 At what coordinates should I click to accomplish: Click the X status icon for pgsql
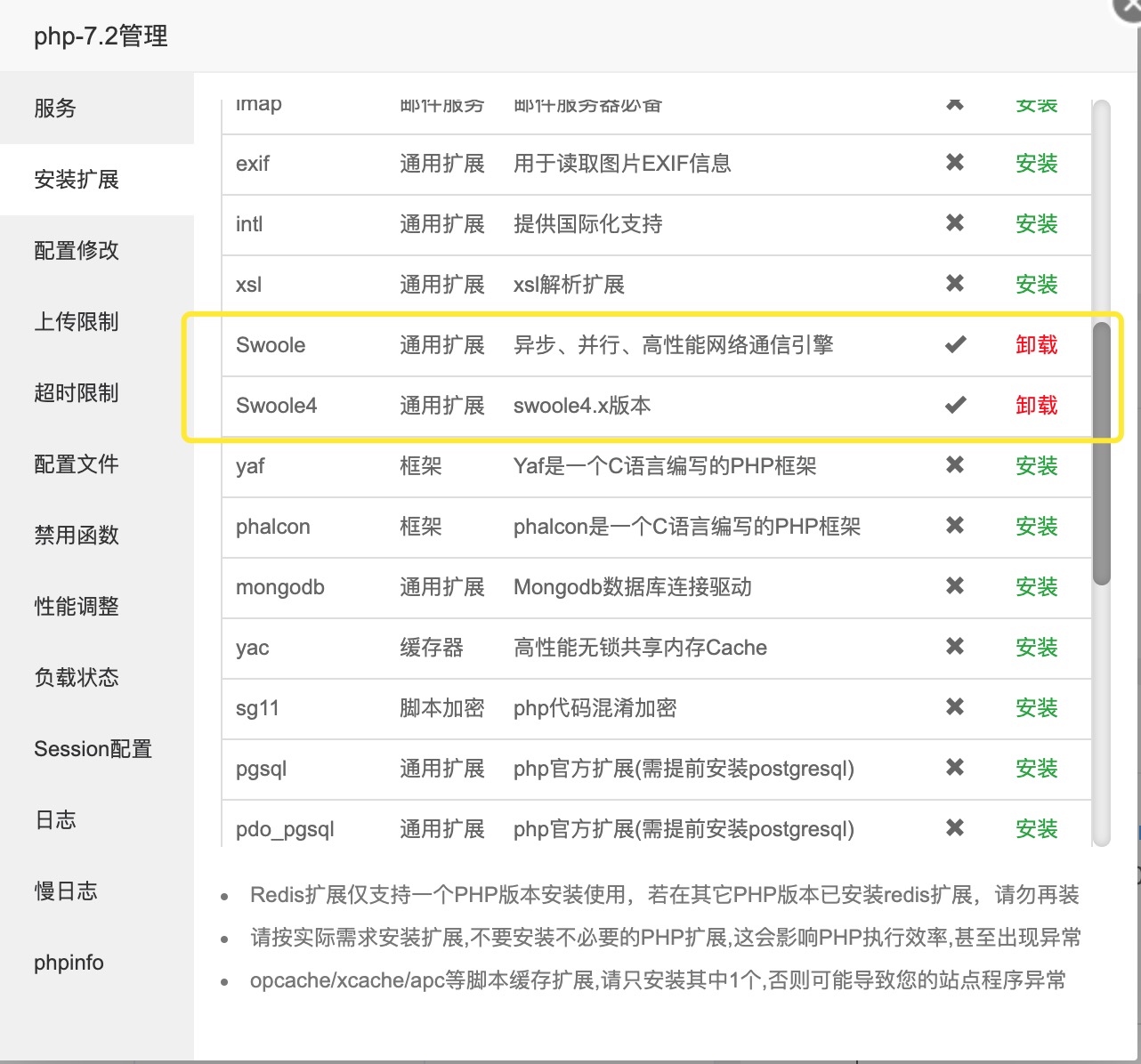[x=955, y=767]
